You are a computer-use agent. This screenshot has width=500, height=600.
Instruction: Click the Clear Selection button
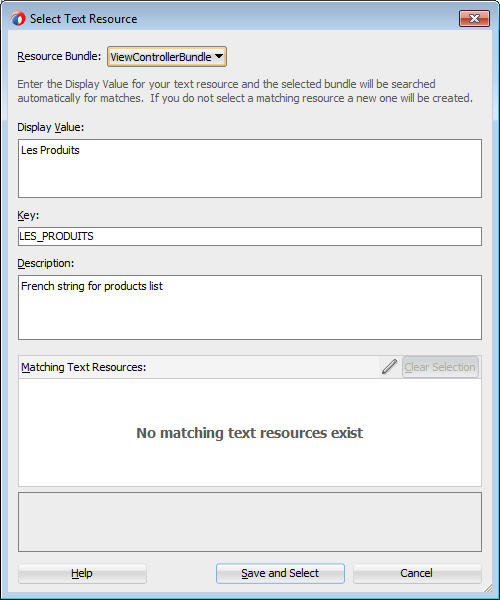pos(440,367)
